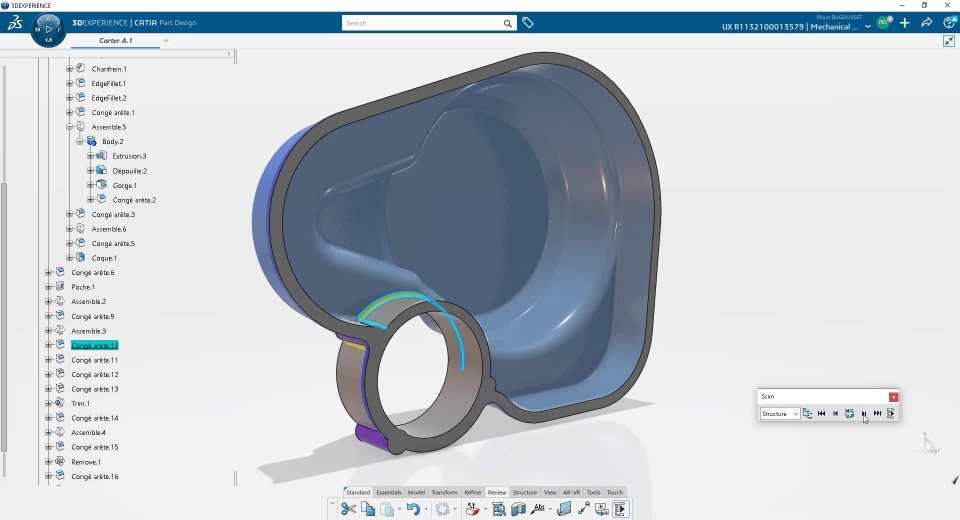Expand the Remove.1 node
The height and width of the screenshot is (520, 960).
tap(48, 462)
